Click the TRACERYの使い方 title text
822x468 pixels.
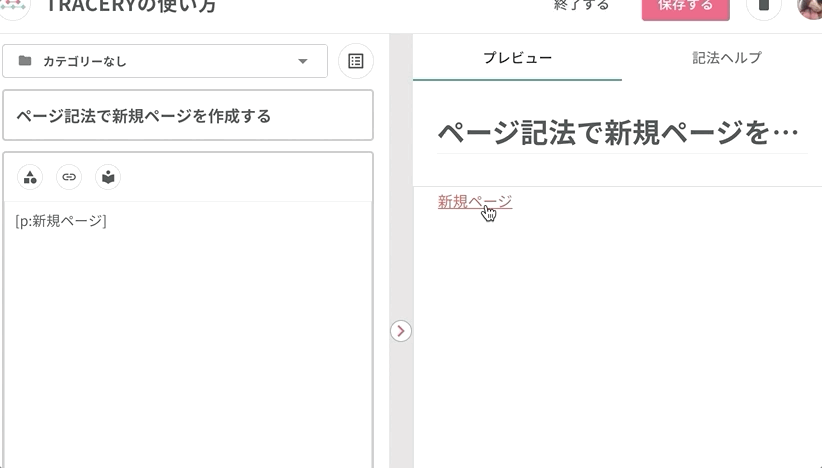coord(131,6)
